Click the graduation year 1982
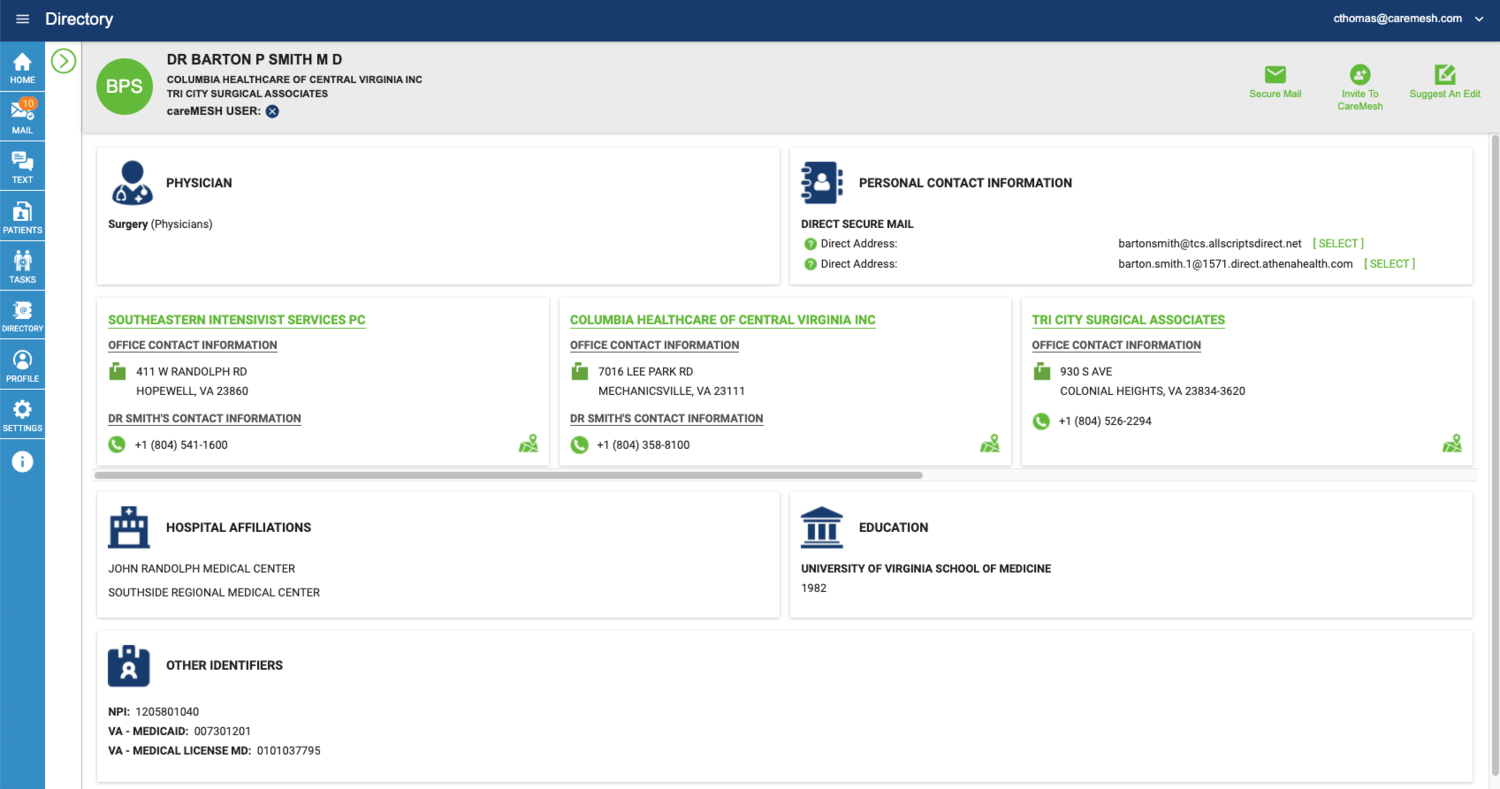 click(814, 588)
